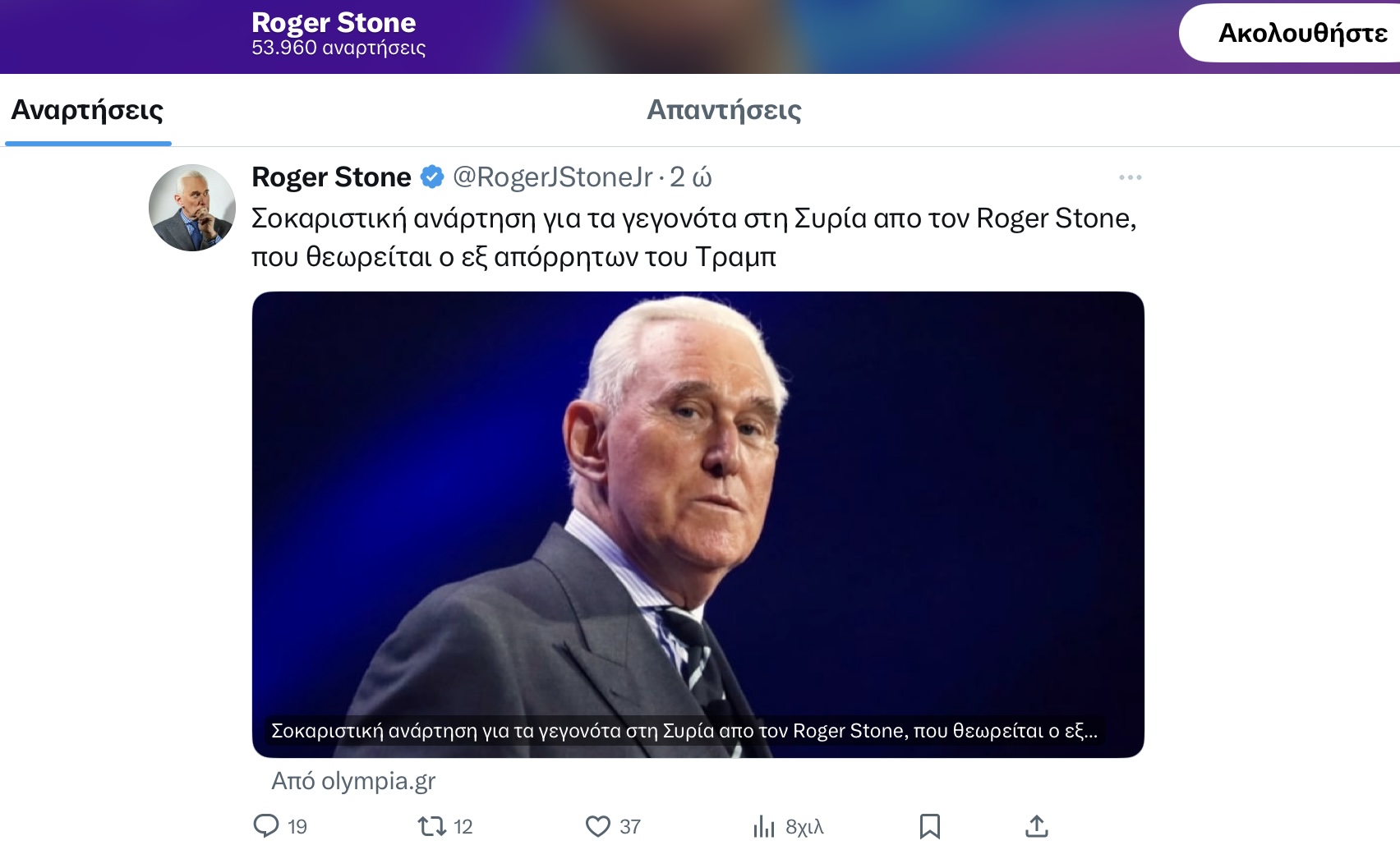This screenshot has height=859, width=1400.
Task: Click the post timestamp 2 ώ
Action: click(x=690, y=177)
